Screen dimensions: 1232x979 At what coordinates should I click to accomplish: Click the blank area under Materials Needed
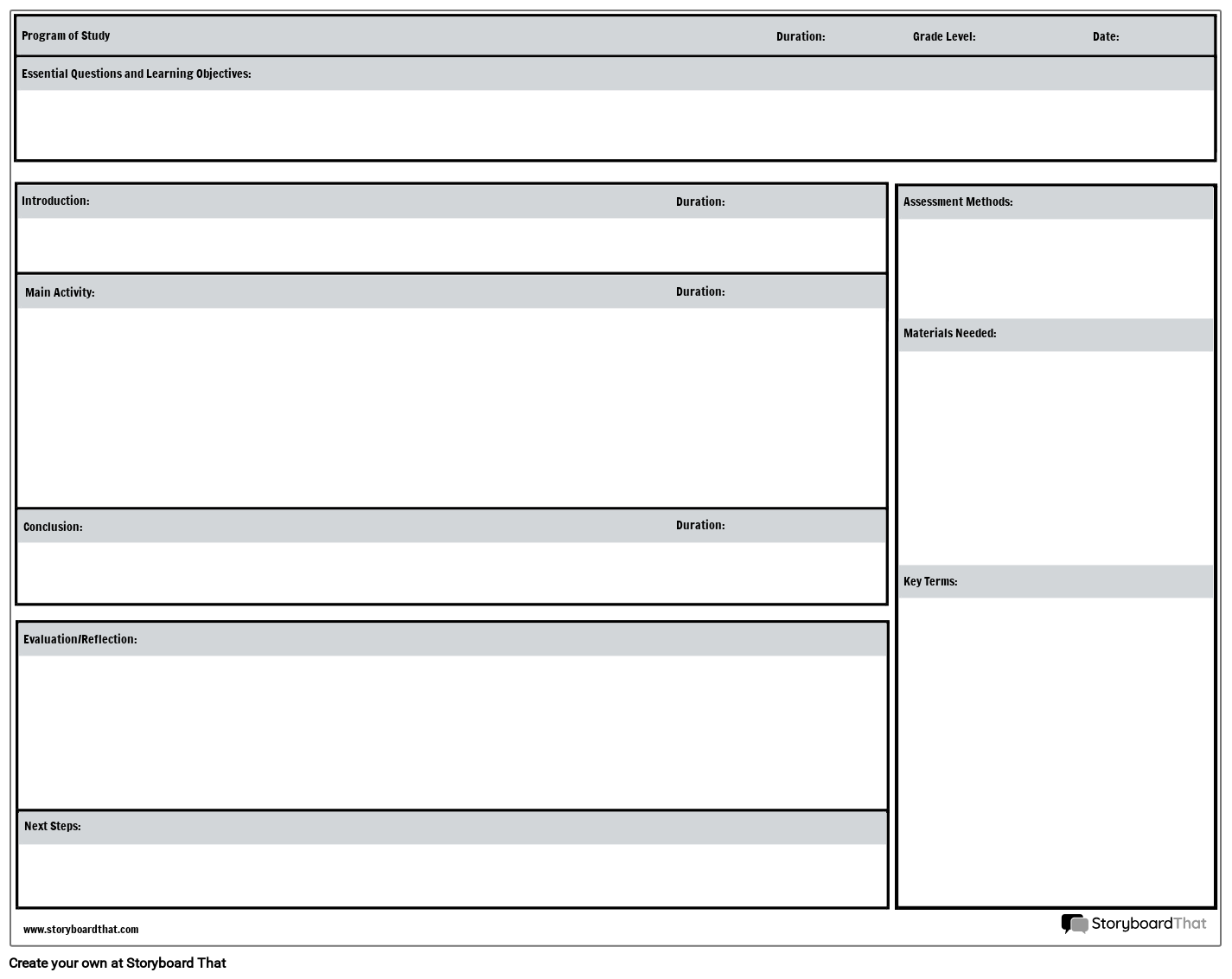tap(1055, 457)
